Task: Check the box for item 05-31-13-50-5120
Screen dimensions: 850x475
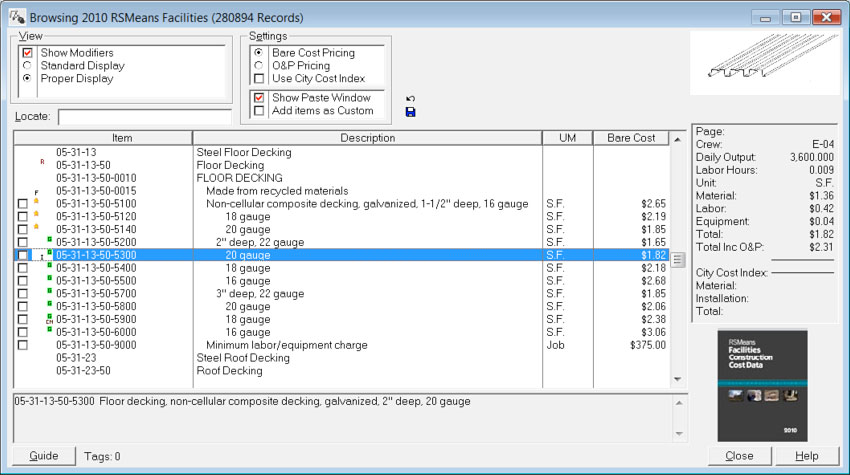Action: (x=22, y=216)
